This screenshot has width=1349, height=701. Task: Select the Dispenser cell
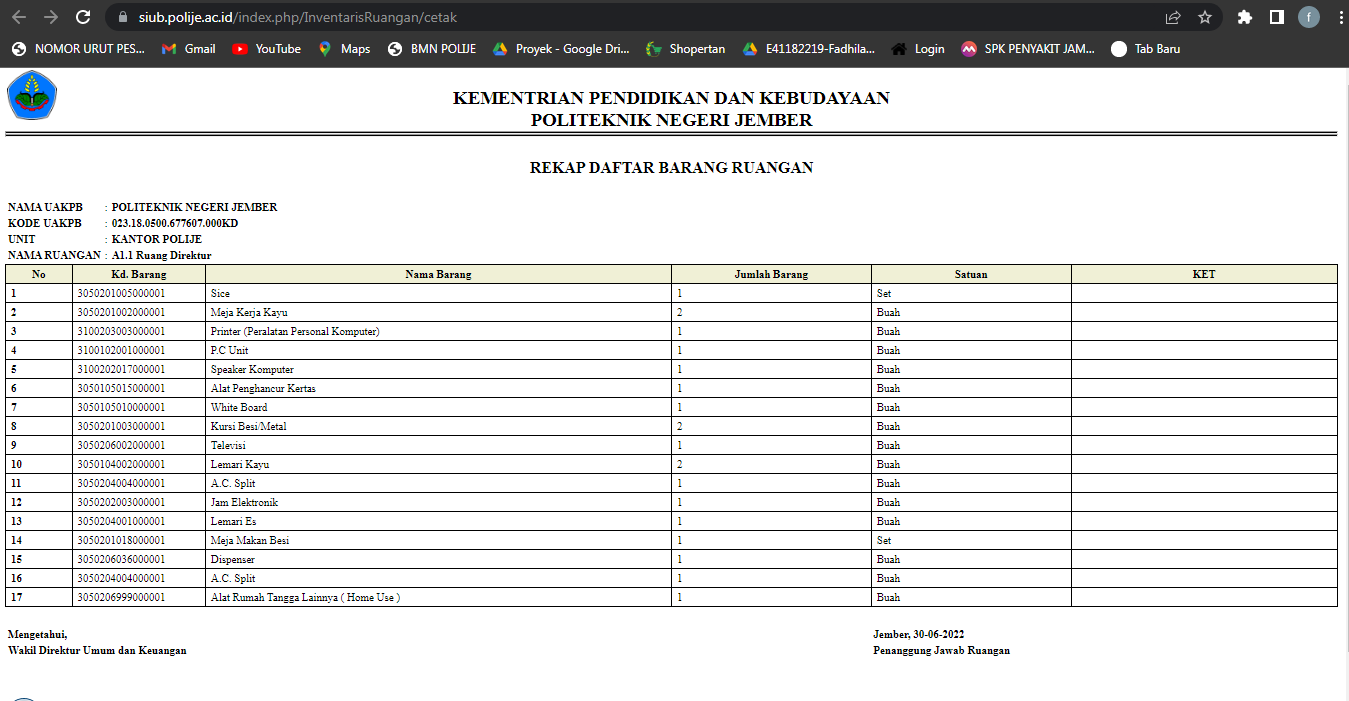(x=438, y=559)
